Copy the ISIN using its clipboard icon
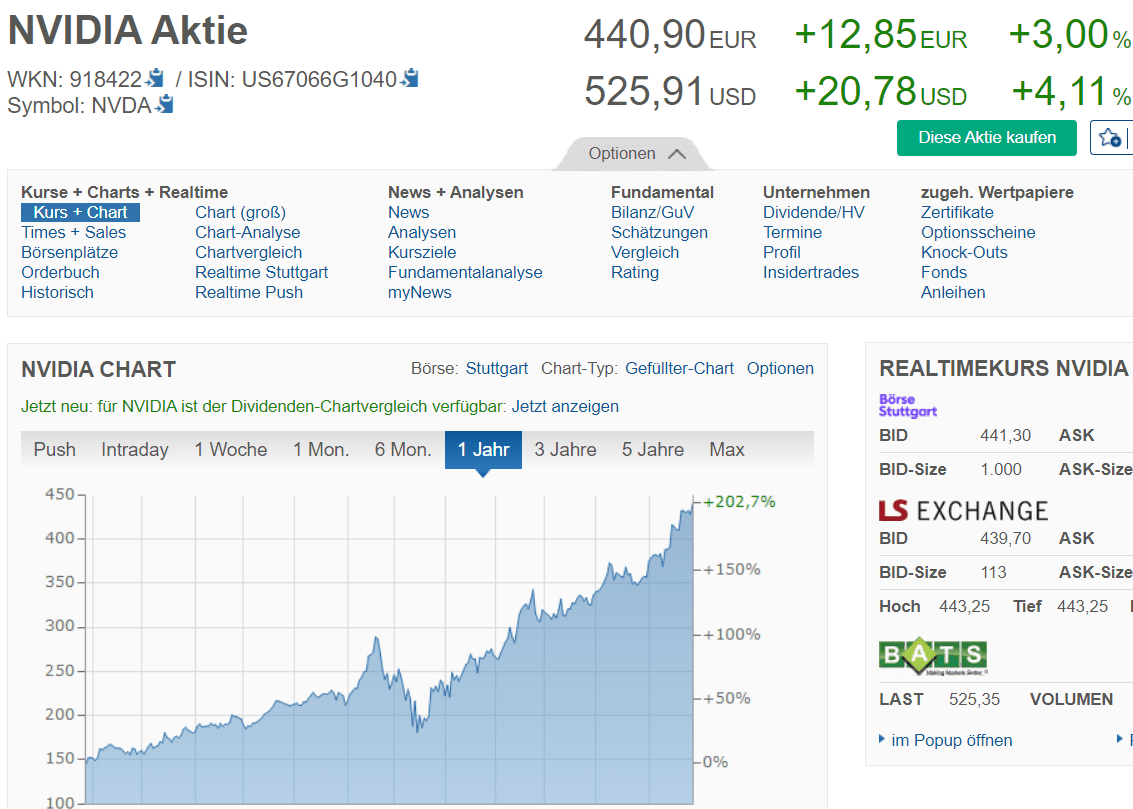 point(410,77)
